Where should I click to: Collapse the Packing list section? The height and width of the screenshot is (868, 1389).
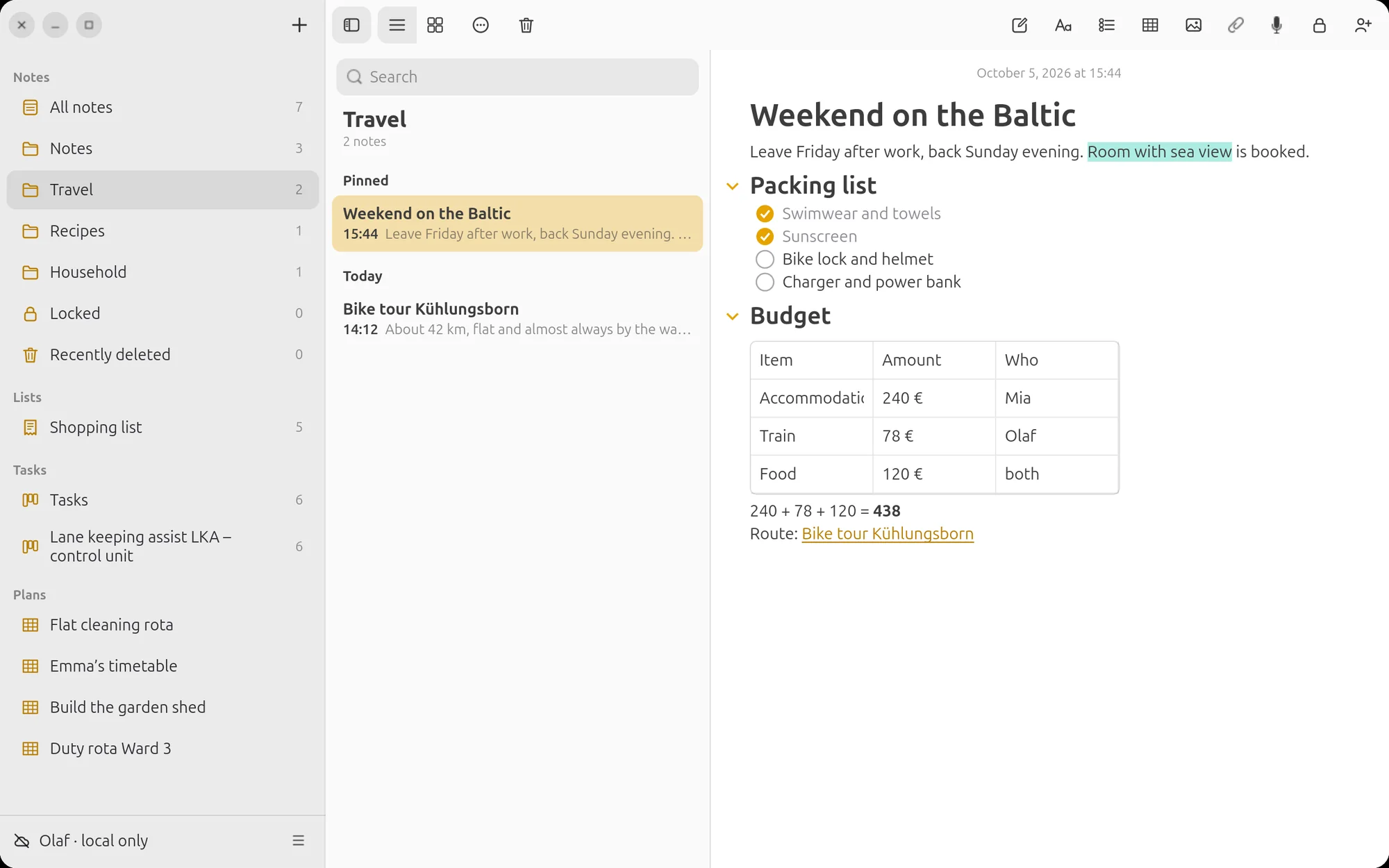(732, 186)
